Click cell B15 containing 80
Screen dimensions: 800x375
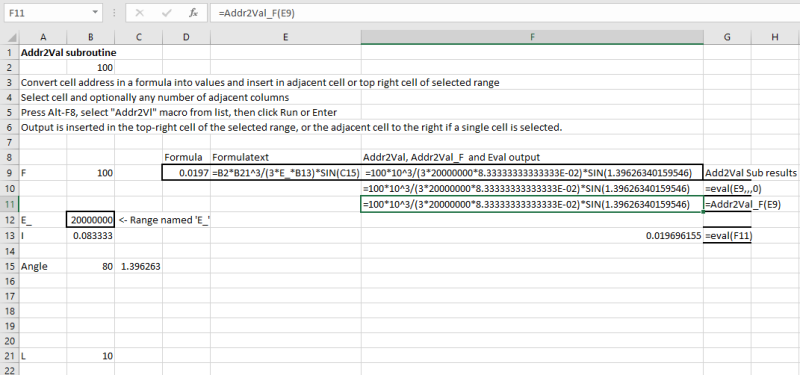pos(90,266)
